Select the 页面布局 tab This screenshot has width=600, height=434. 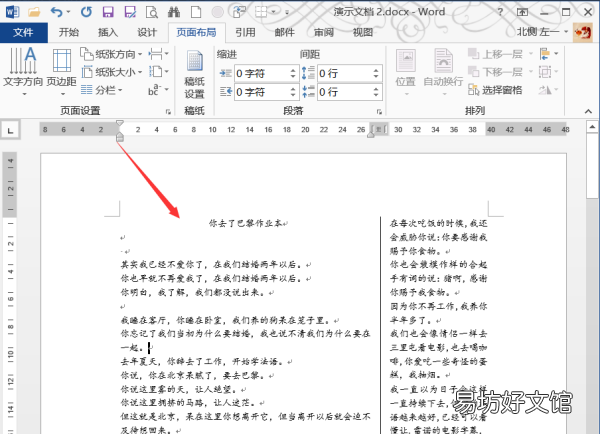pyautogui.click(x=196, y=33)
